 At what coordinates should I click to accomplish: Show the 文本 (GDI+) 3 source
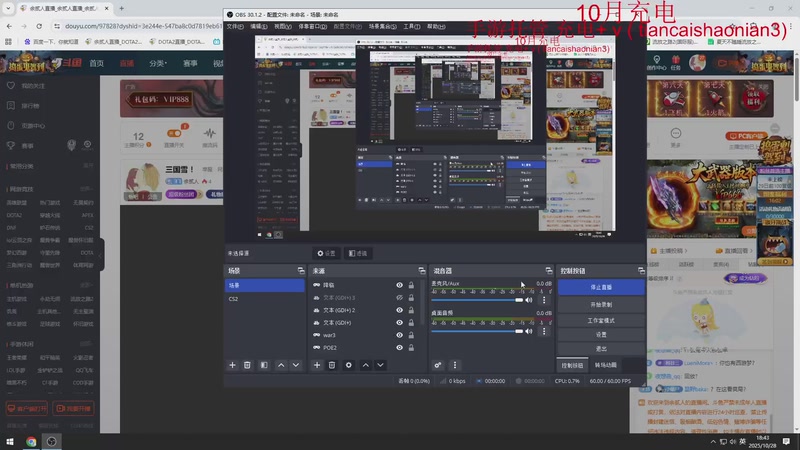point(399,297)
